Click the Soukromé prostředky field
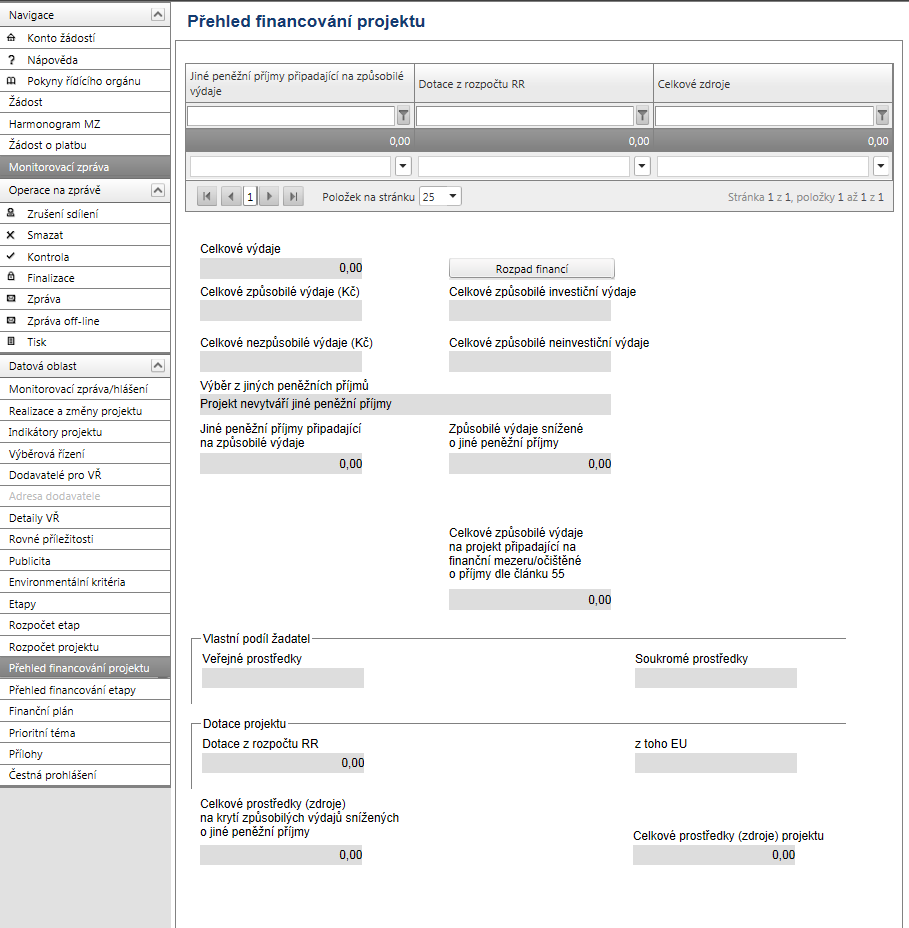 tap(716, 678)
